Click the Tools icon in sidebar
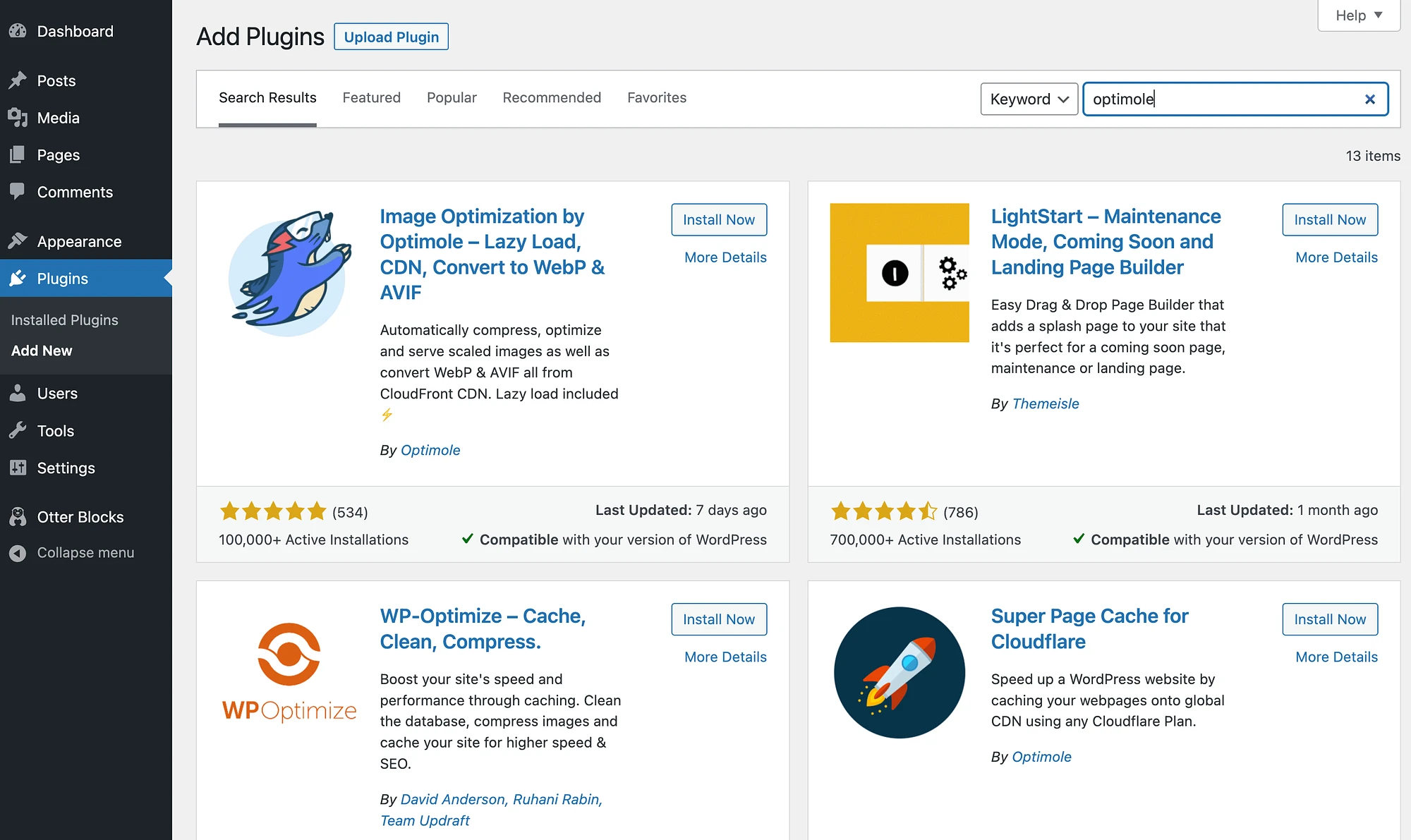 coord(19,430)
